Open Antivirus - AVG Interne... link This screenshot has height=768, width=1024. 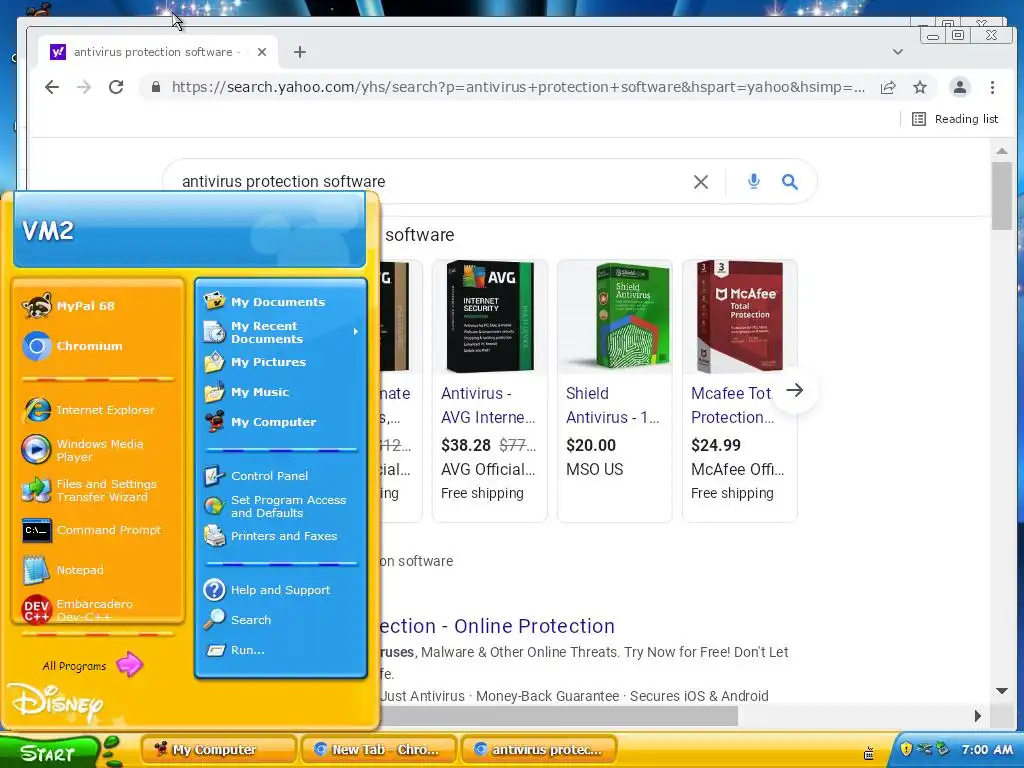tap(488, 405)
